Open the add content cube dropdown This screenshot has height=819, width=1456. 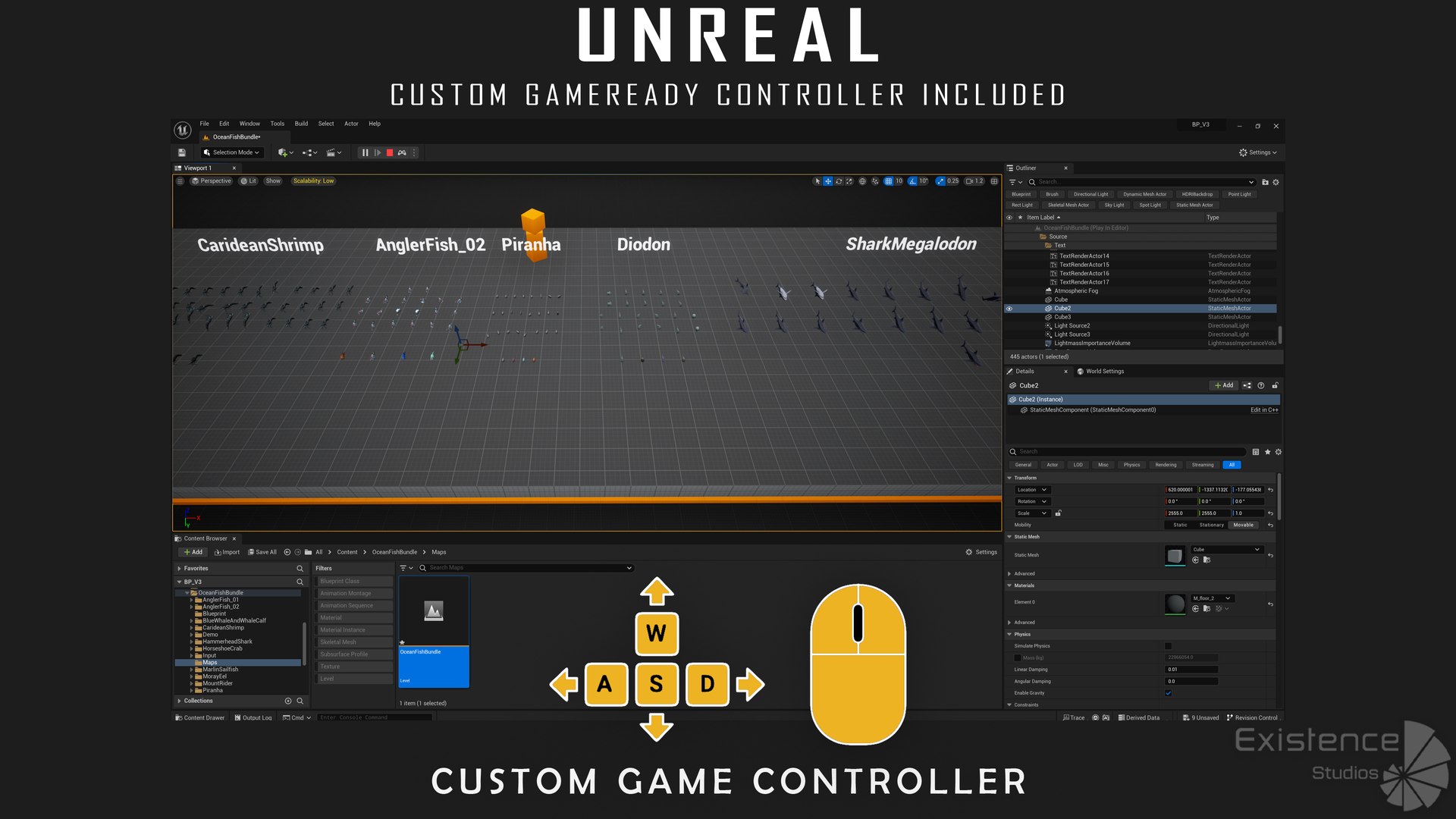(x=285, y=152)
